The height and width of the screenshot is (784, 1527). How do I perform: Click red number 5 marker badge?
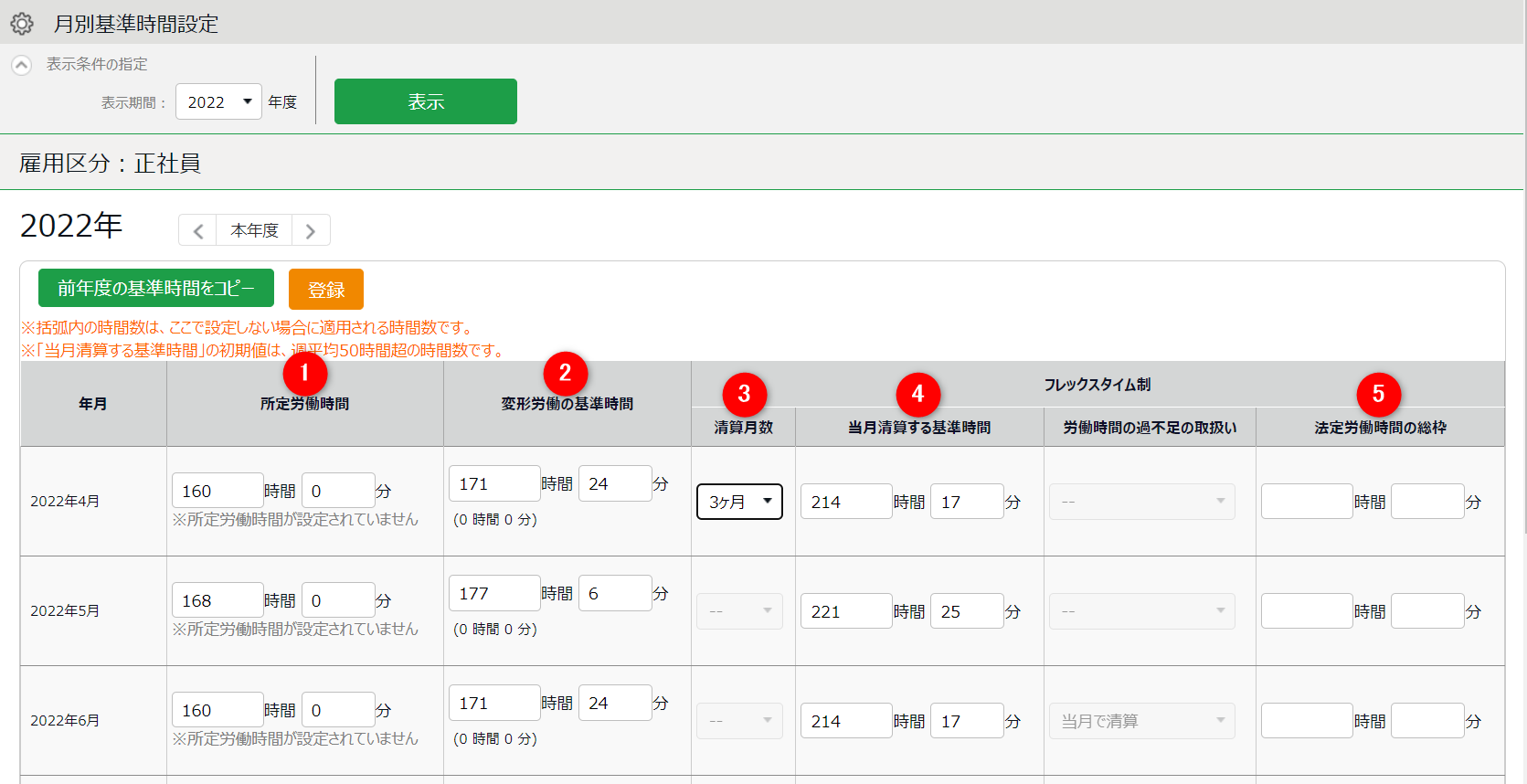pos(1378,395)
